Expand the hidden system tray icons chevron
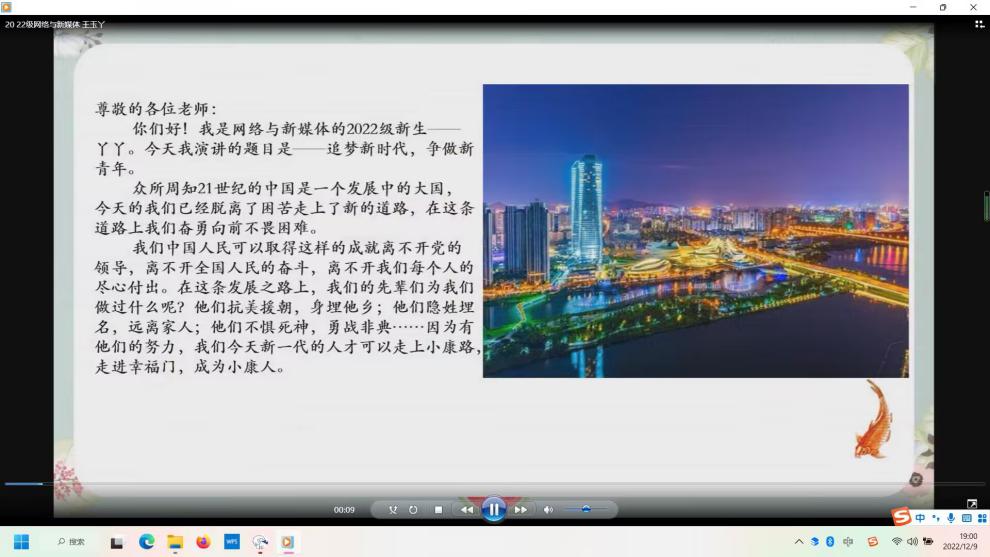This screenshot has width=990, height=557. (799, 542)
